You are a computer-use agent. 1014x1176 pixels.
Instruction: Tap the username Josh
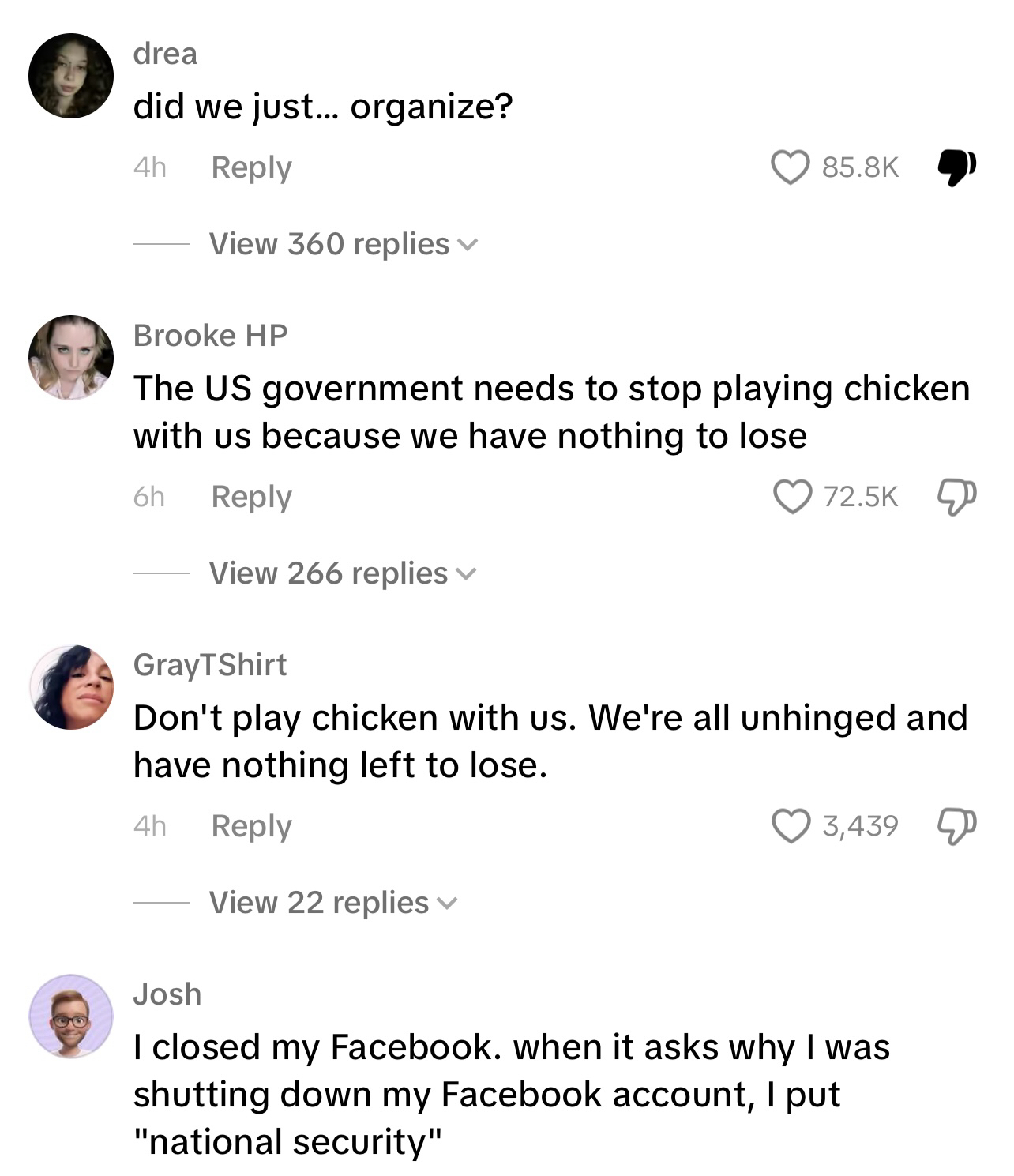[x=167, y=994]
